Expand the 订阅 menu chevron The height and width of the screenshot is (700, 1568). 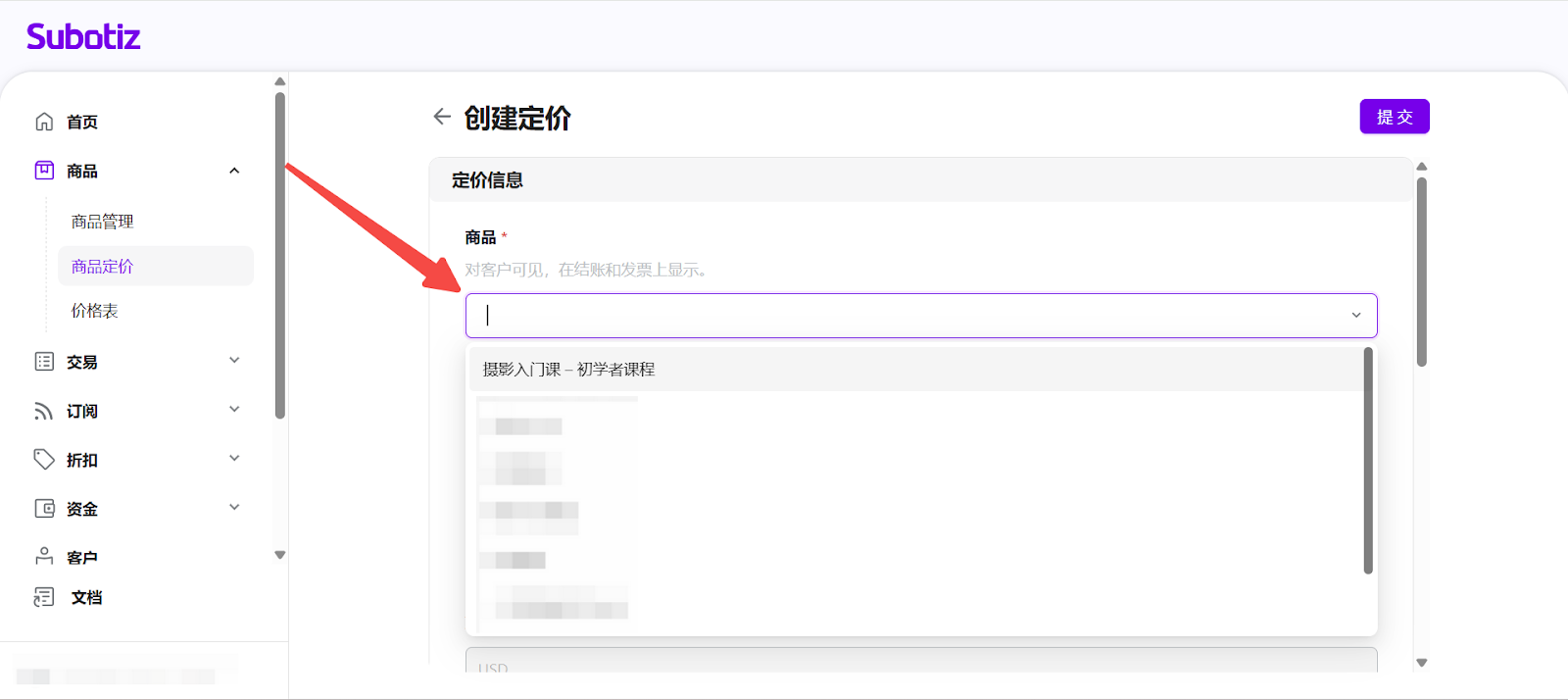coord(234,410)
